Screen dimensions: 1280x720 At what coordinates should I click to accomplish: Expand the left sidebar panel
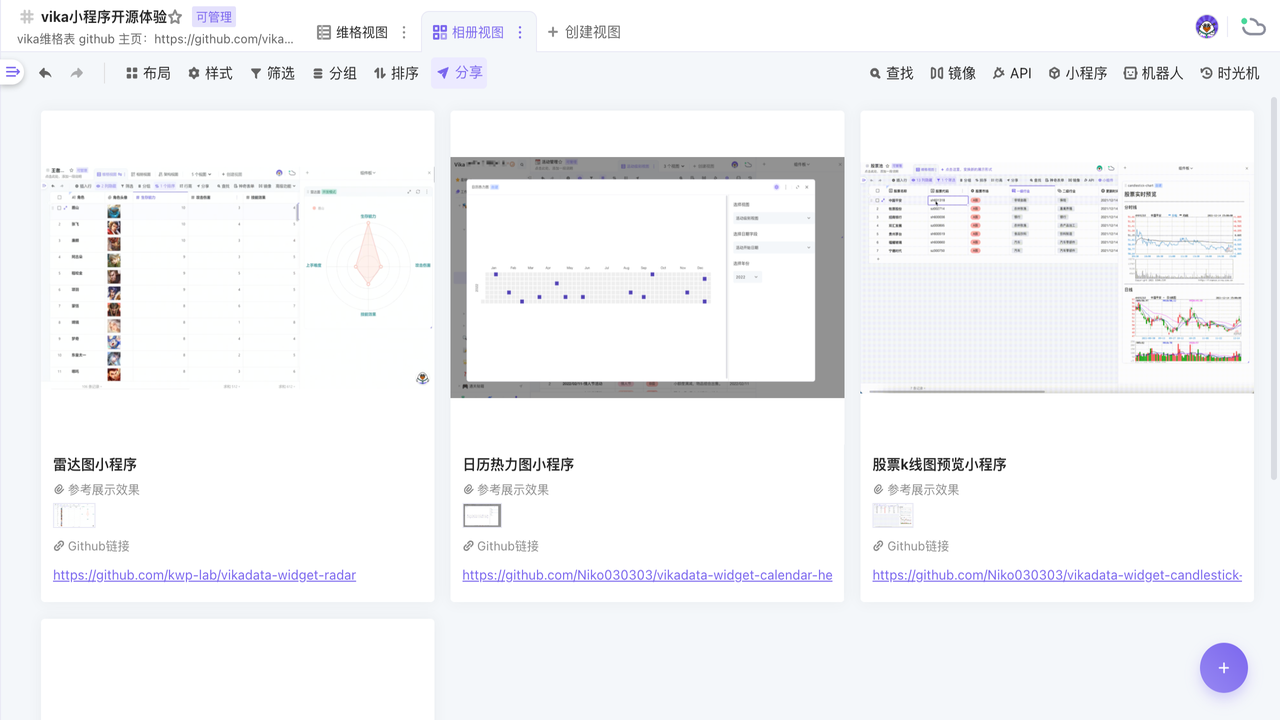(12, 72)
